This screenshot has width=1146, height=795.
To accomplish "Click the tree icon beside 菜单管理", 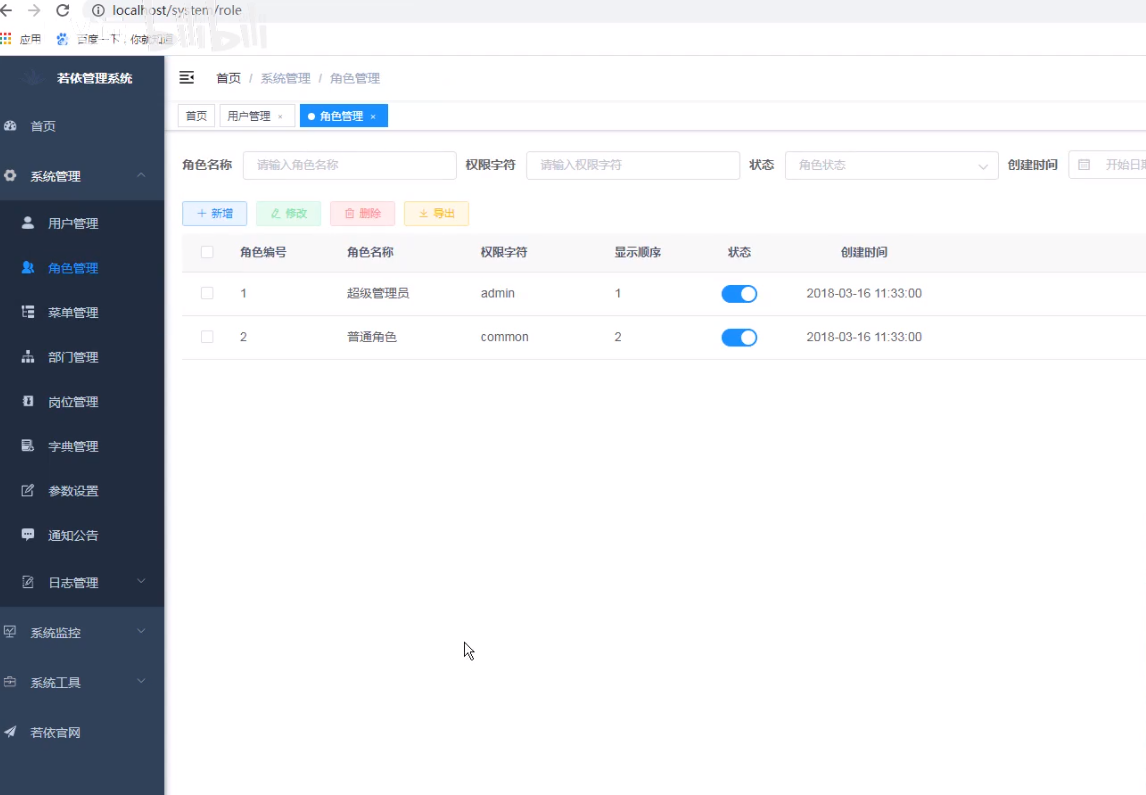I will [28, 312].
